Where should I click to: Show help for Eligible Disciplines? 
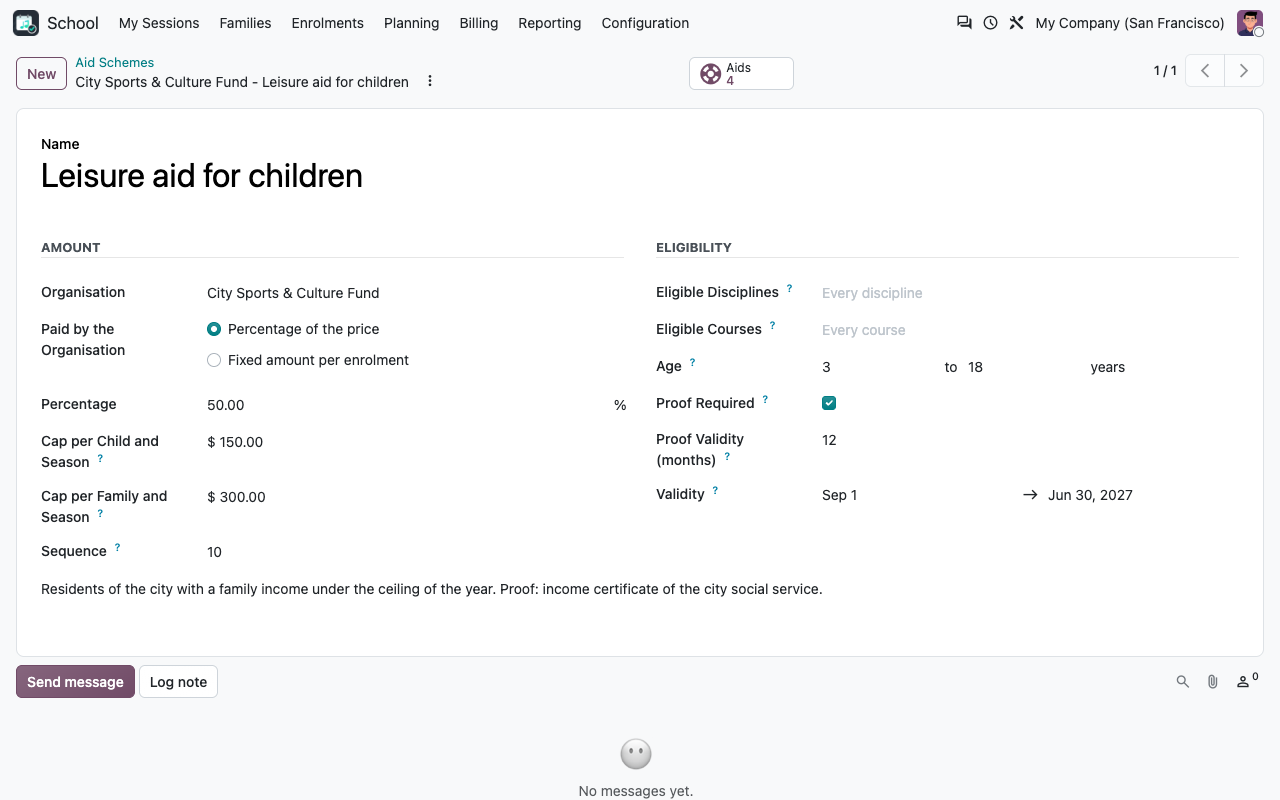click(789, 288)
